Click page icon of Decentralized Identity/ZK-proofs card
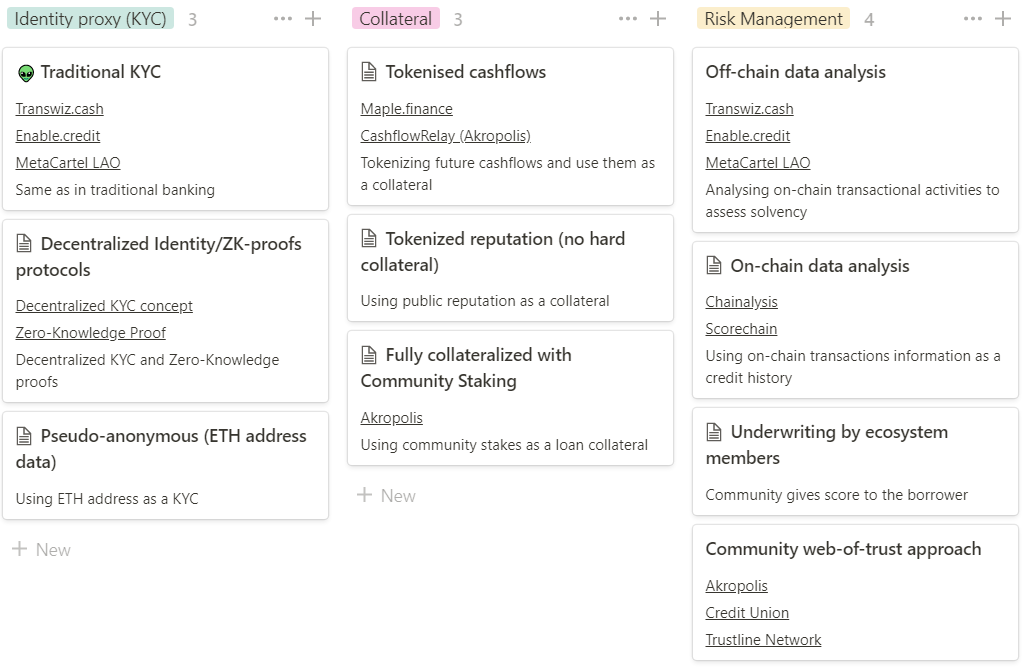 (24, 244)
